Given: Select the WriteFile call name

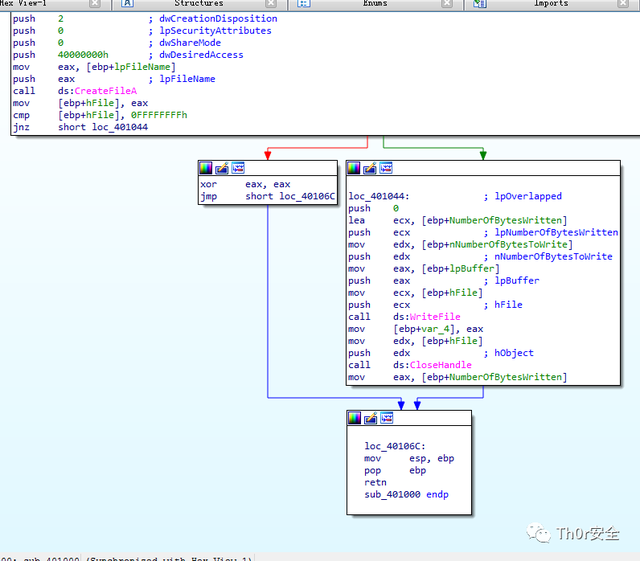Looking at the screenshot, I should point(435,317).
